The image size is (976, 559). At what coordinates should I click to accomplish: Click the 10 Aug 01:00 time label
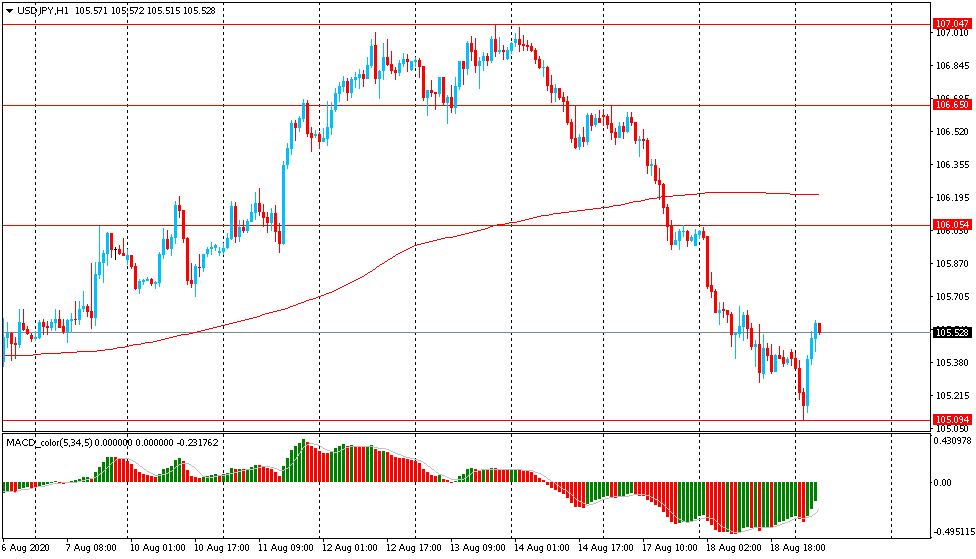point(157,548)
